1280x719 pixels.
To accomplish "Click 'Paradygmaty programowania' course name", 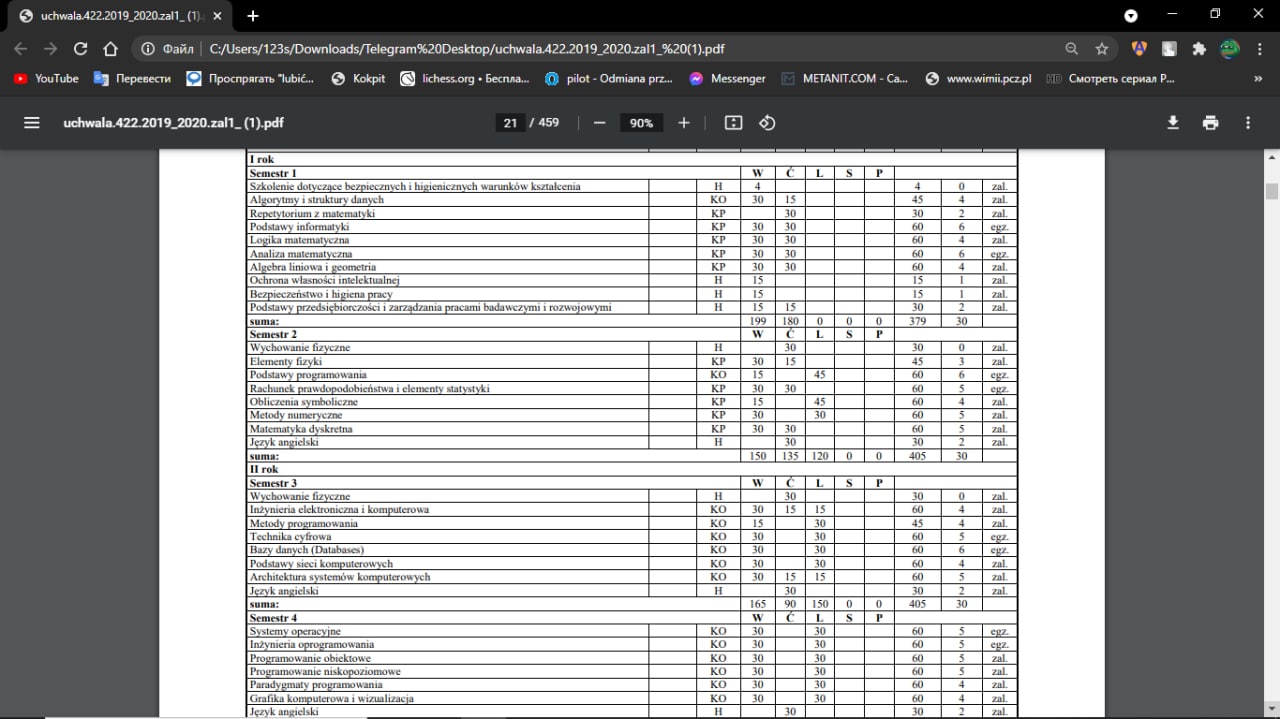I will click(316, 686).
